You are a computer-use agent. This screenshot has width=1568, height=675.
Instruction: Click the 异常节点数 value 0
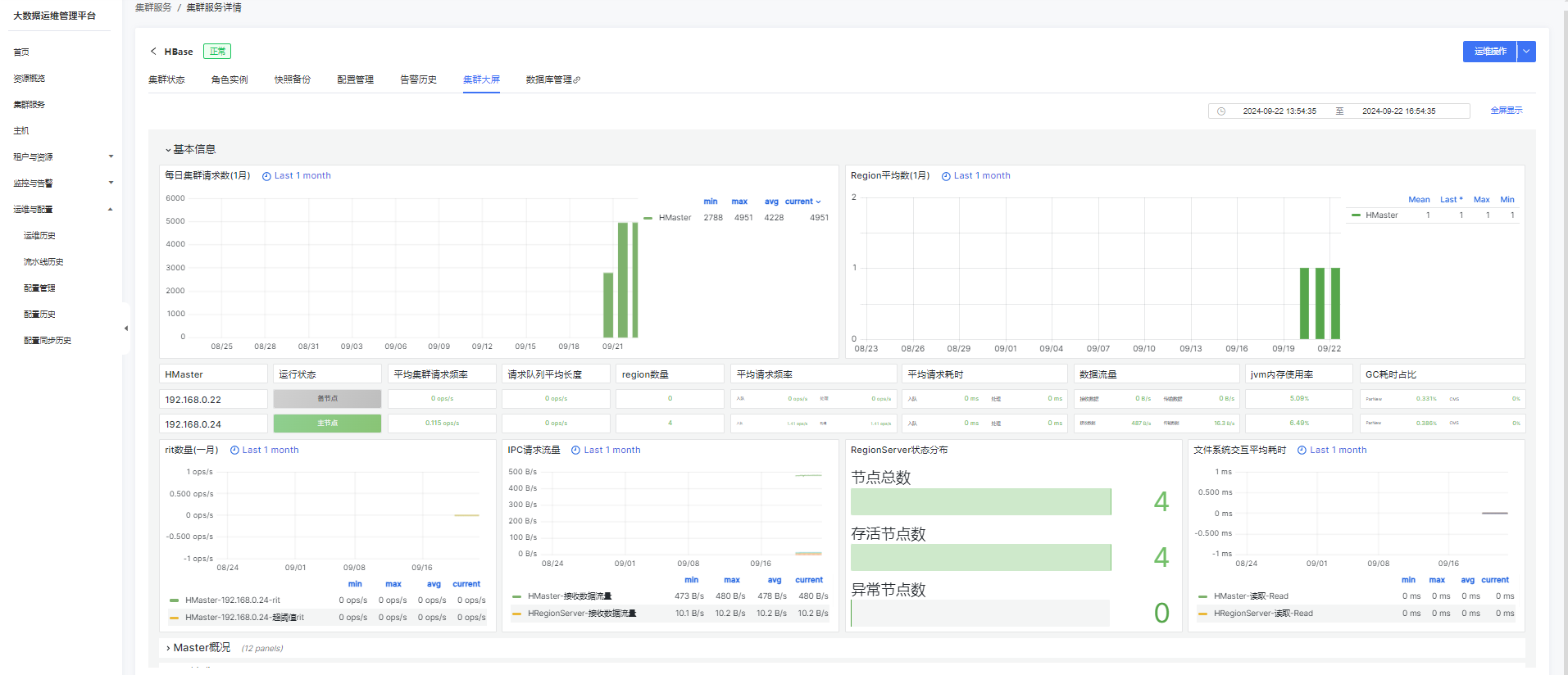point(1161,614)
